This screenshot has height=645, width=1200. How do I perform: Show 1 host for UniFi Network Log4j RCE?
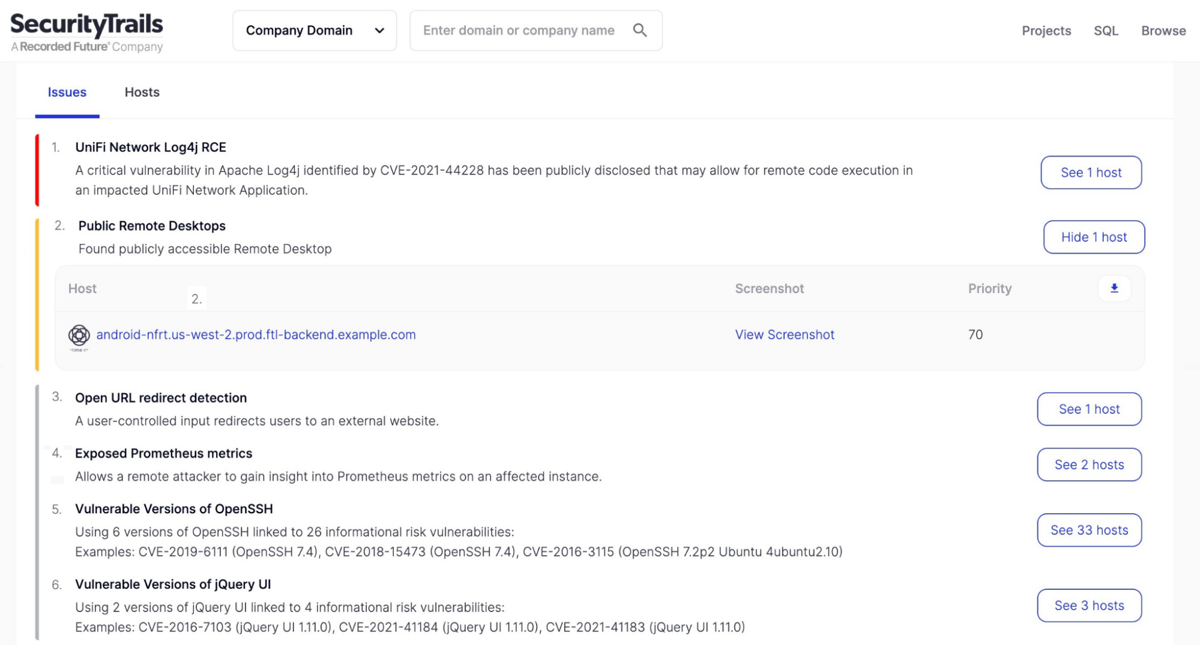point(1091,173)
